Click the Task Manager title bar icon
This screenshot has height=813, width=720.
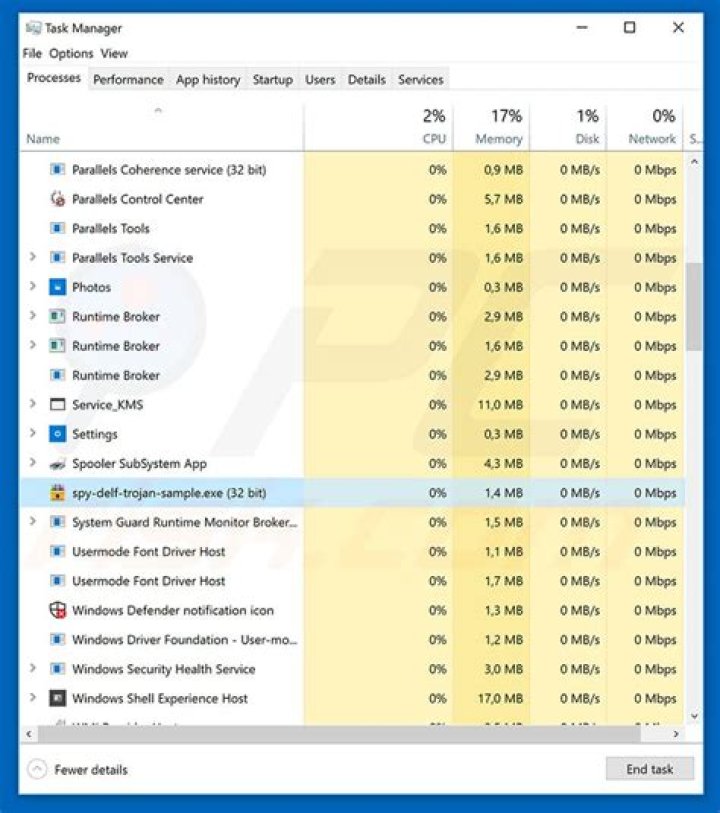(33, 27)
